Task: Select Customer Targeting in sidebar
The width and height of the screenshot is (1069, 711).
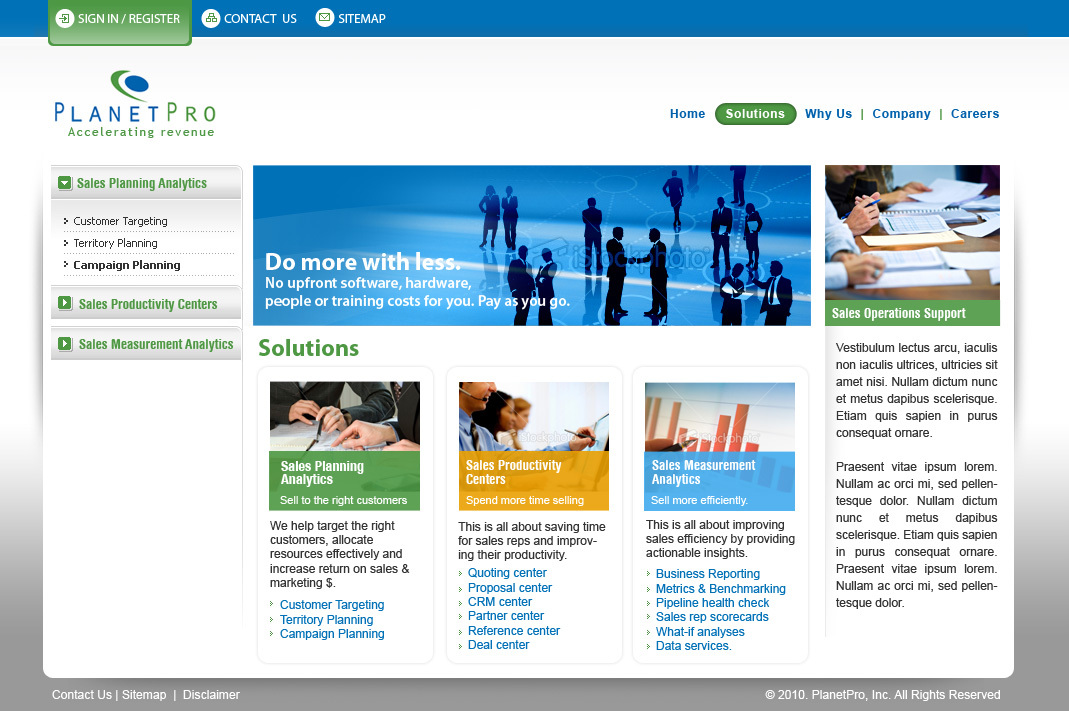Action: click(120, 221)
